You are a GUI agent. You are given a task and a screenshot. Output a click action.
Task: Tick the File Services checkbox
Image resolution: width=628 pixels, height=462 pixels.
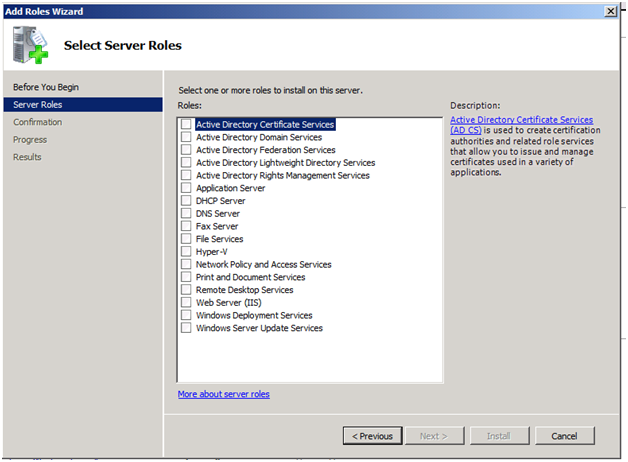coord(186,239)
